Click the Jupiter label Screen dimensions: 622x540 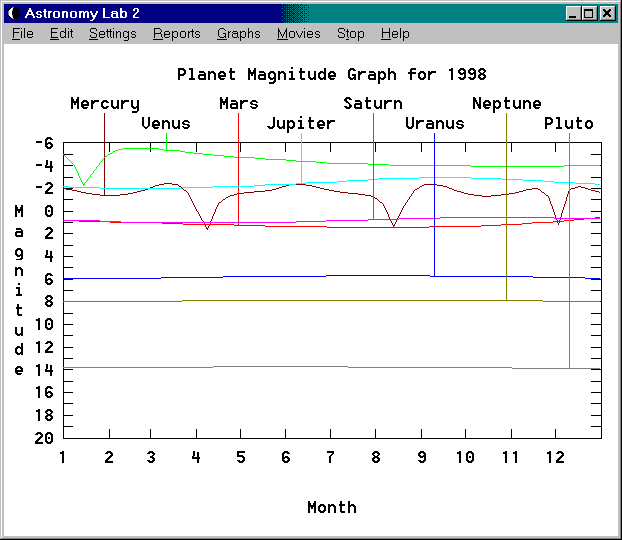[301, 124]
